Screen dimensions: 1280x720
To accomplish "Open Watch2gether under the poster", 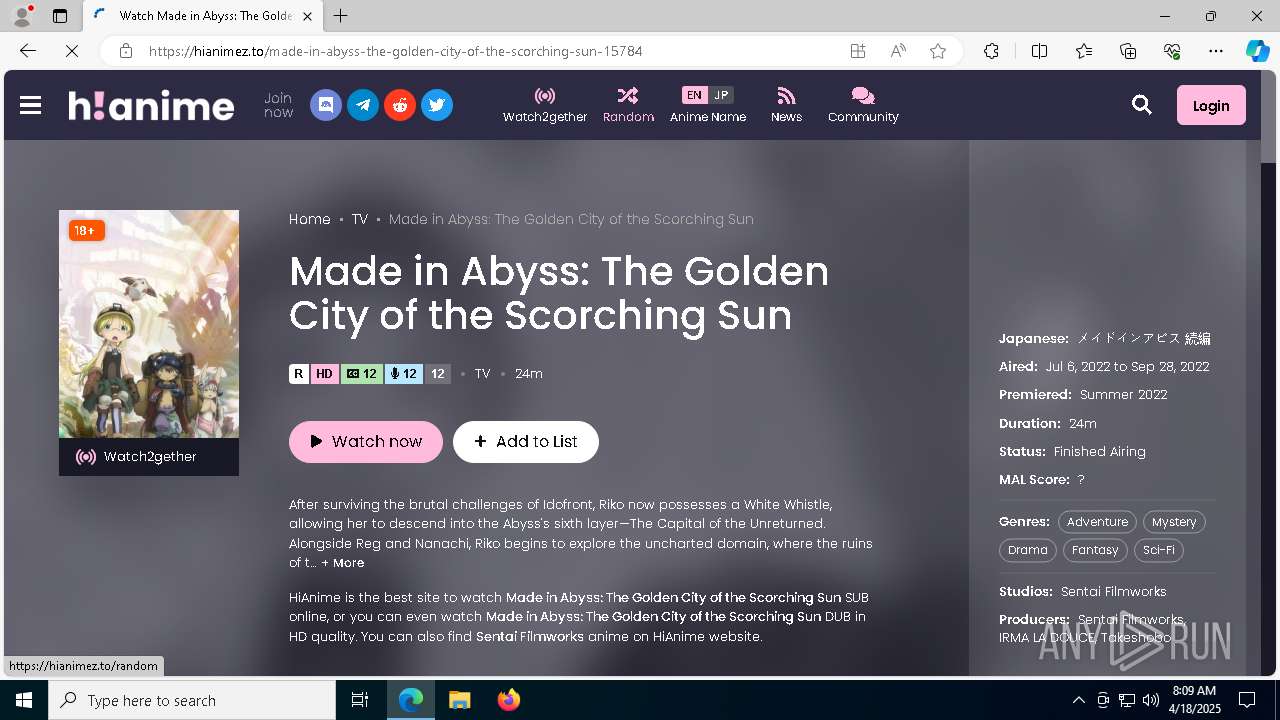I will (x=149, y=457).
